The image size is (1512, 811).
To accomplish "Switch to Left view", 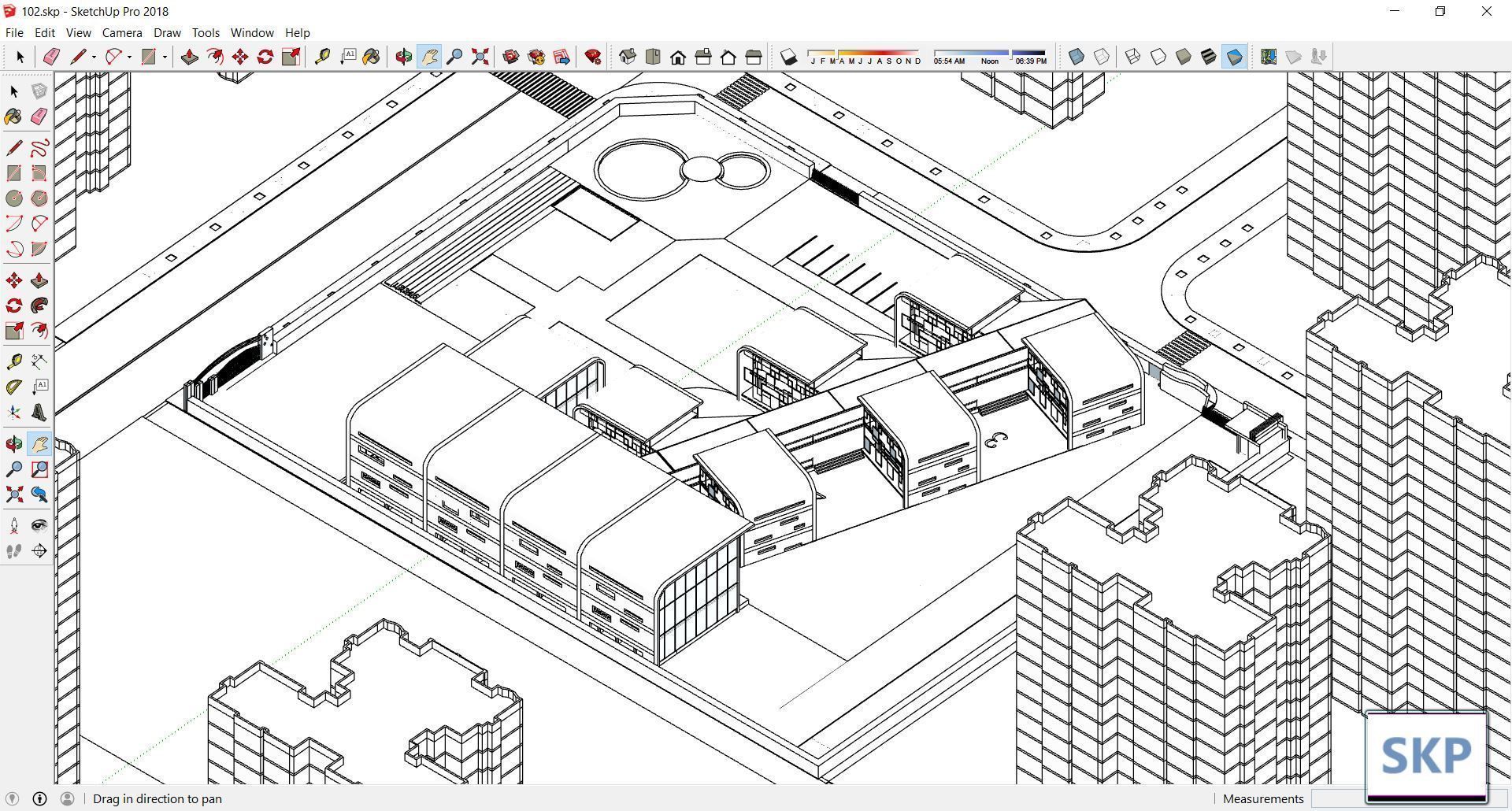I will coord(754,57).
